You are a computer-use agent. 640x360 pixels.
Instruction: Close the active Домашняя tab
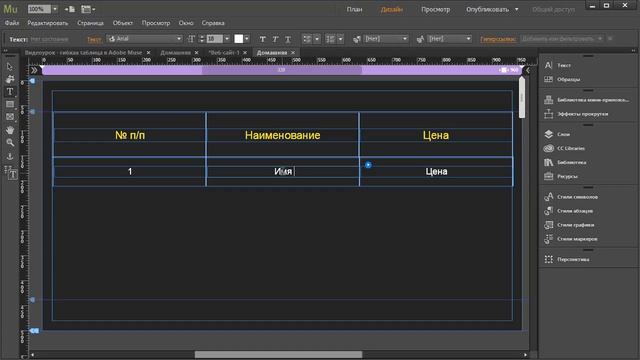click(293, 53)
